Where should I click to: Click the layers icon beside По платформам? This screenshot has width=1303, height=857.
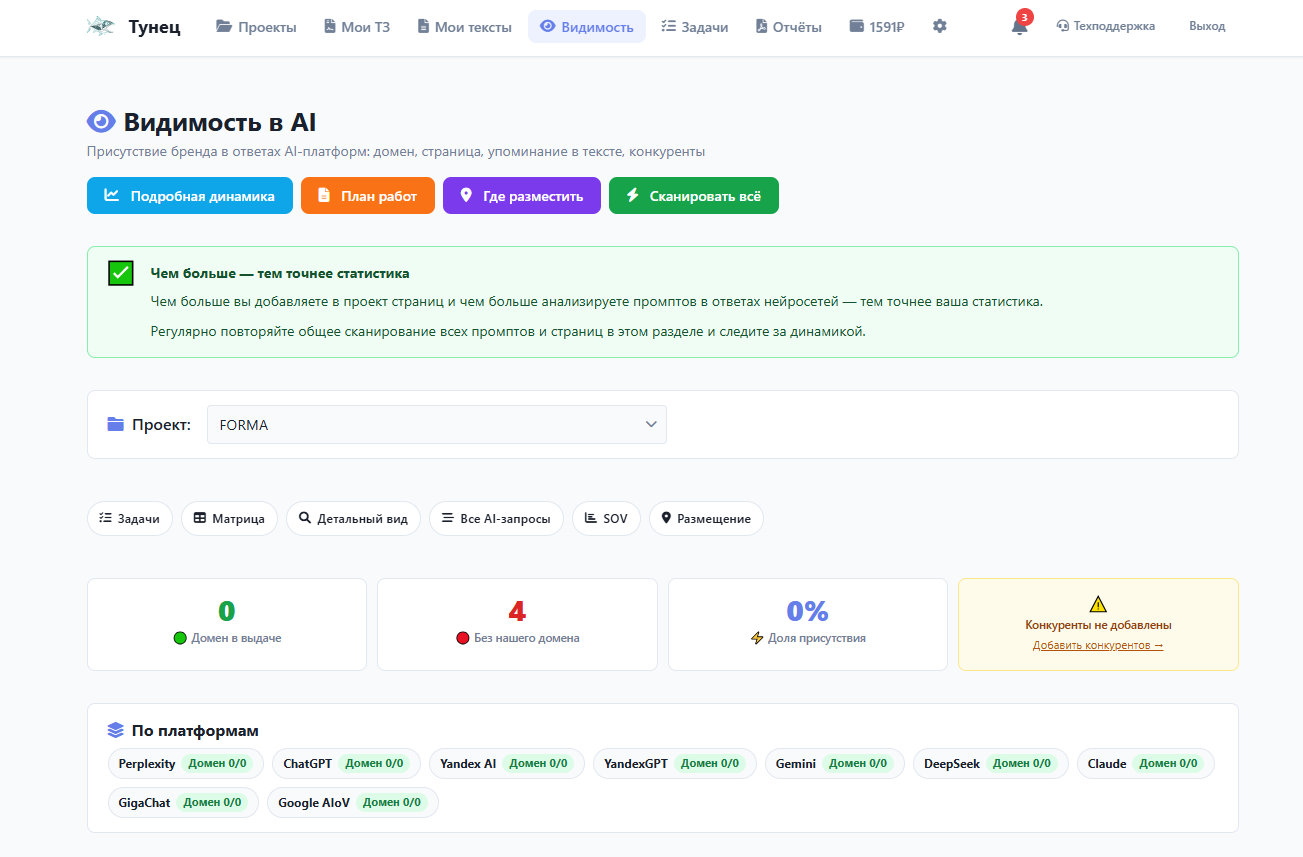(116, 731)
